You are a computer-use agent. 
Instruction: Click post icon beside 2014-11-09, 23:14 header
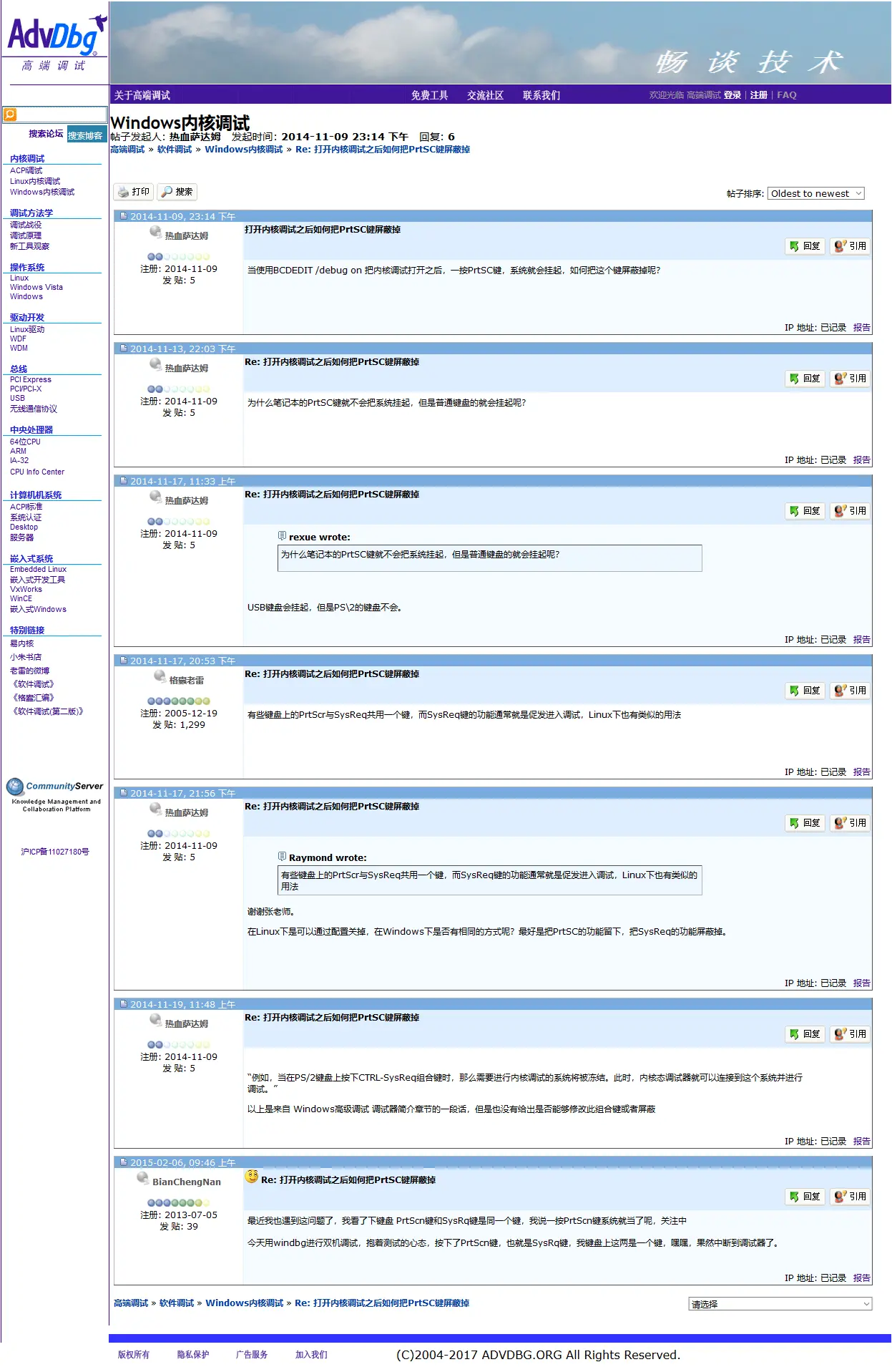click(x=123, y=216)
